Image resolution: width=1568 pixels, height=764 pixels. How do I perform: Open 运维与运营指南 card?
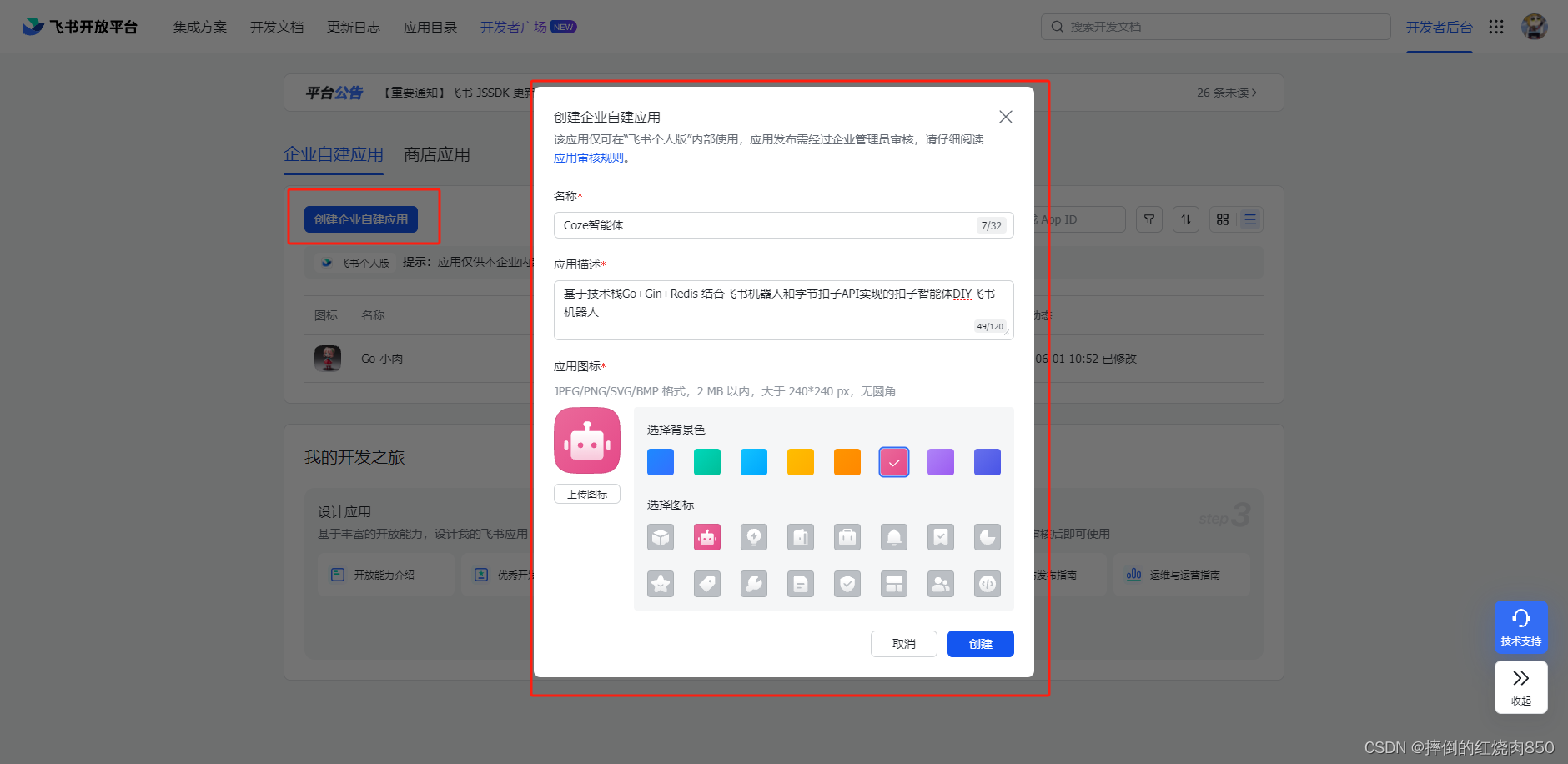(1182, 575)
